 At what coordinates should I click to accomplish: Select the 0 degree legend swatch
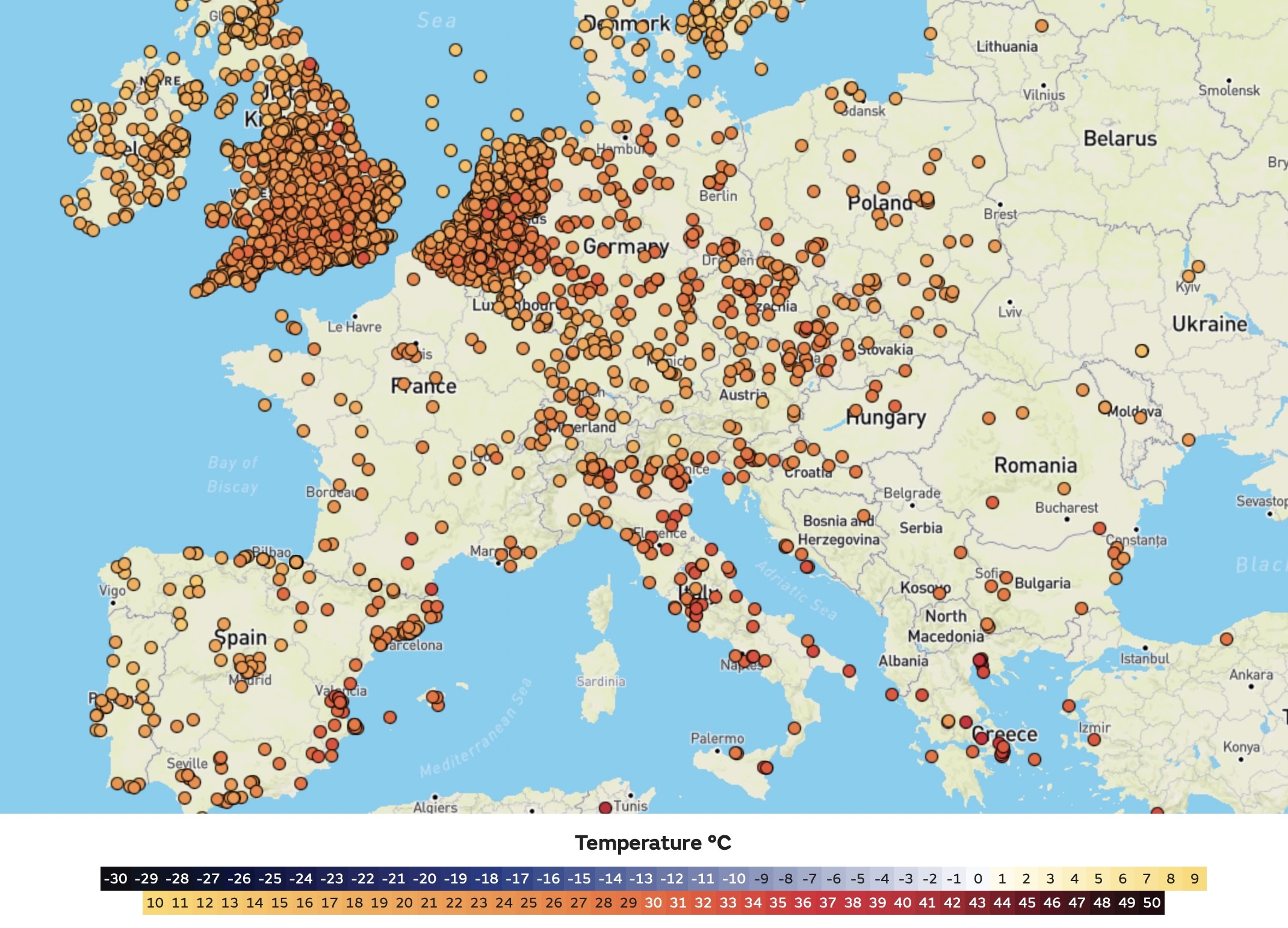tap(978, 879)
